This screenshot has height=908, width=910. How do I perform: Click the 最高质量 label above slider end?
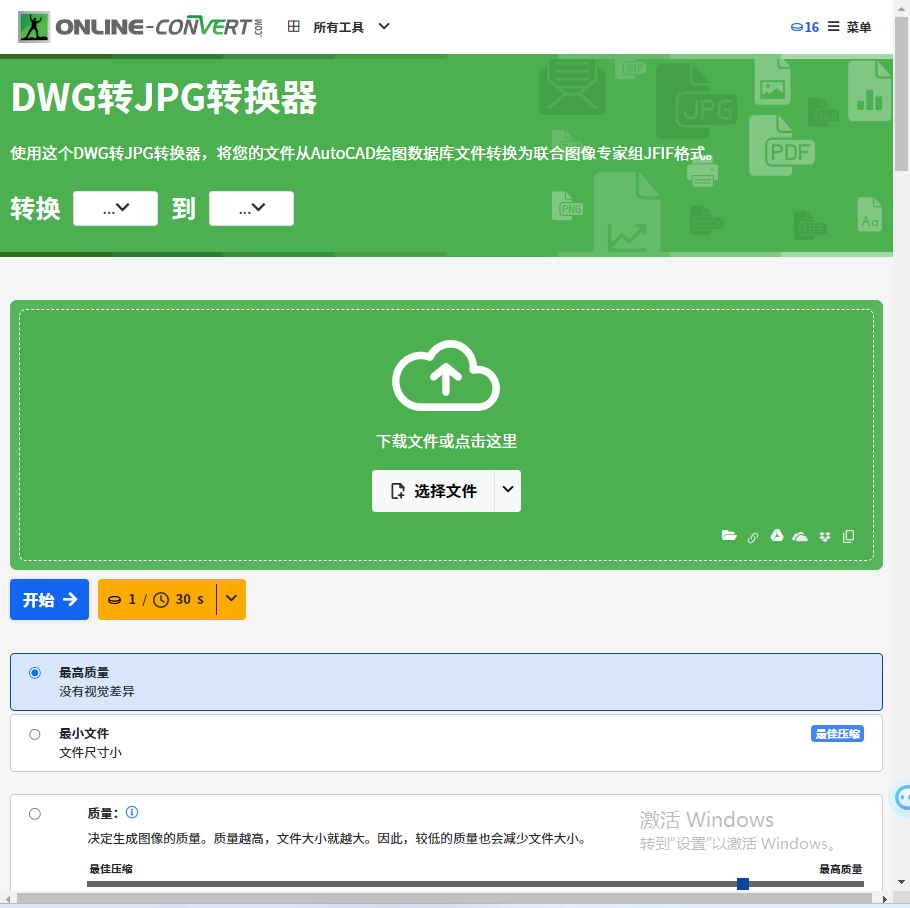point(840,869)
